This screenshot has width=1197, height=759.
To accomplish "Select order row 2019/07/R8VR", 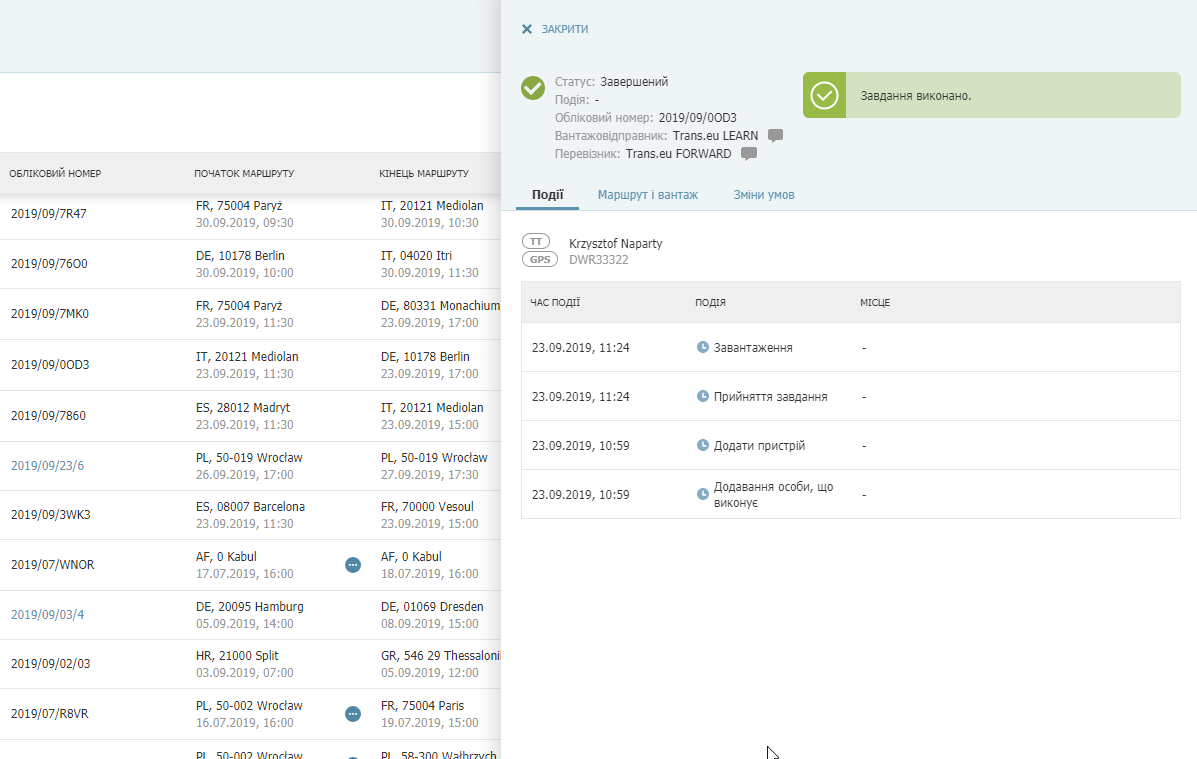I will (250, 714).
